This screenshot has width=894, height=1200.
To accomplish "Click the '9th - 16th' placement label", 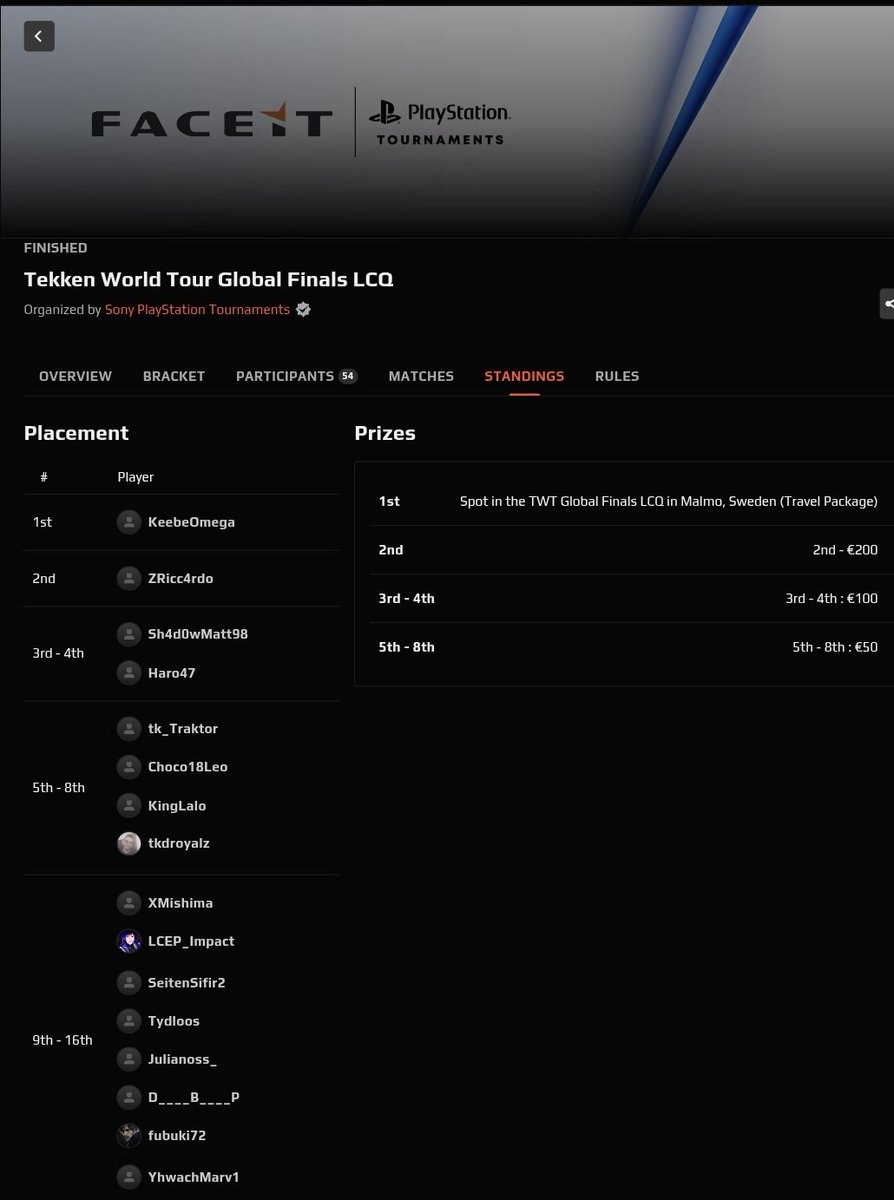I will 62,1040.
